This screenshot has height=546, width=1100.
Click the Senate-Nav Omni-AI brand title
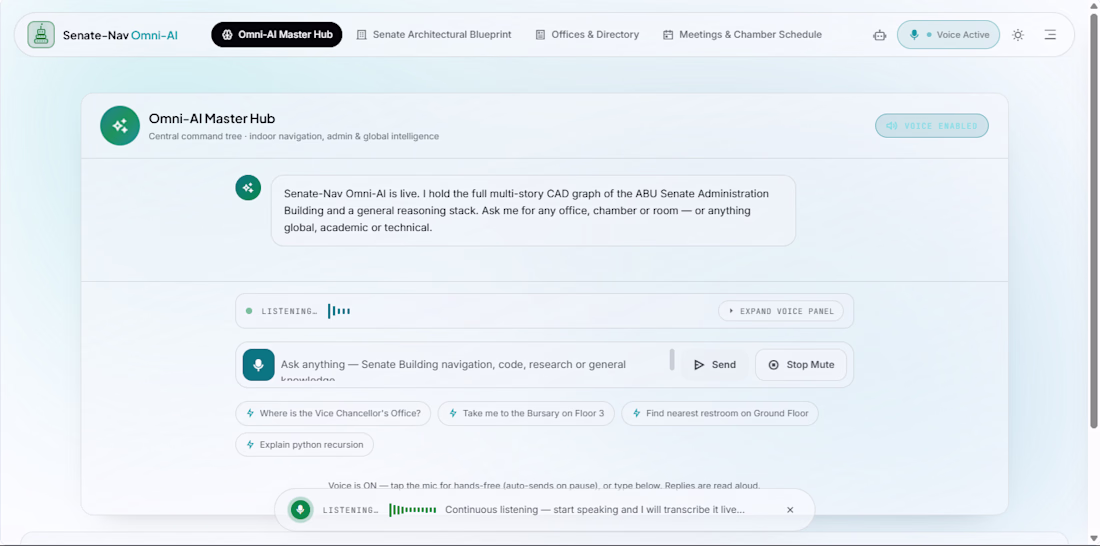click(x=120, y=34)
